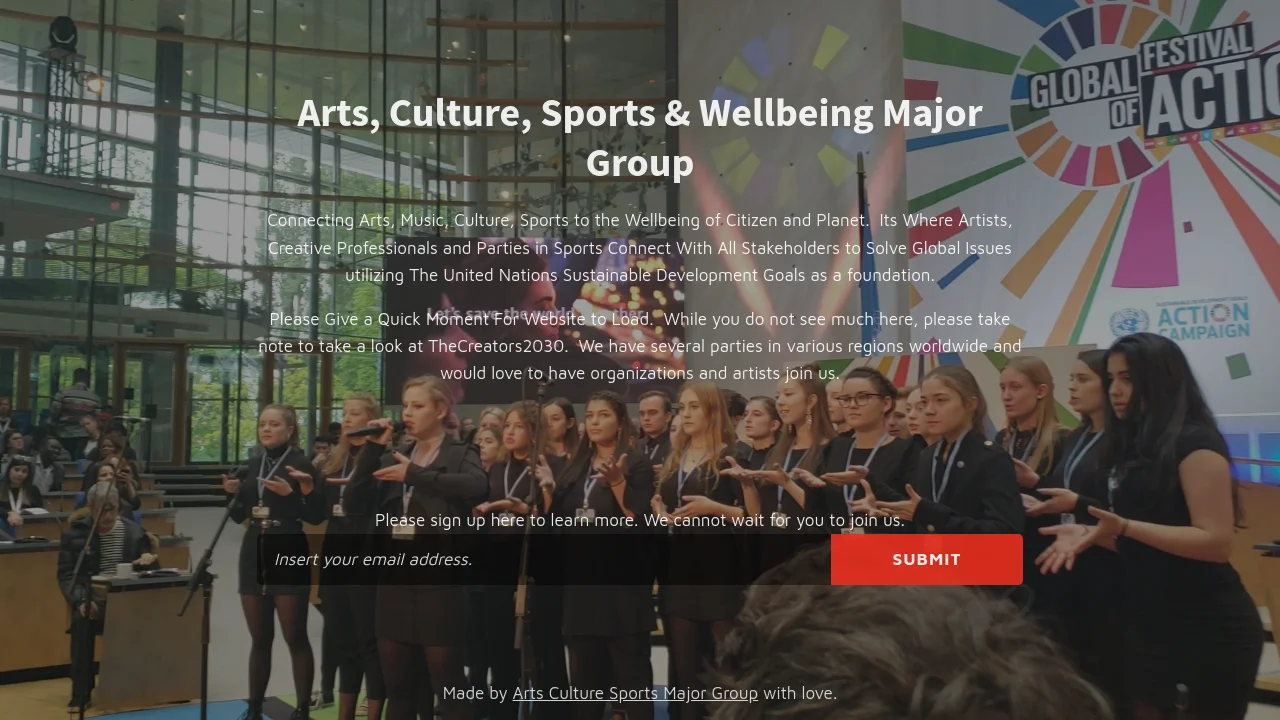The image size is (1280, 720).
Task: Click the Please sign up here text line
Action: coord(640,520)
